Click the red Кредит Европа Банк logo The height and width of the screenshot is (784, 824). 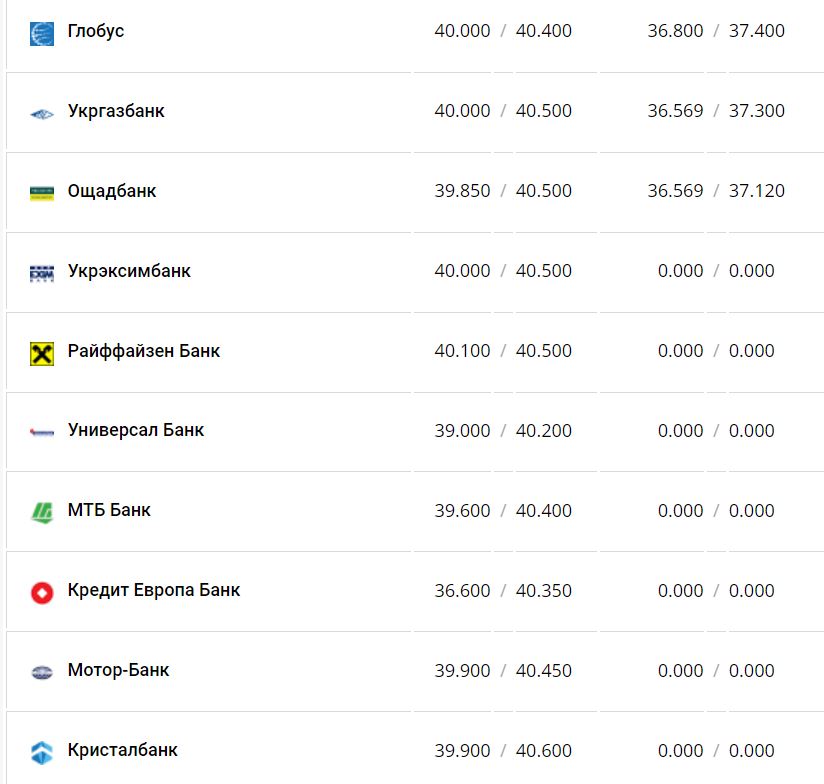[42, 592]
